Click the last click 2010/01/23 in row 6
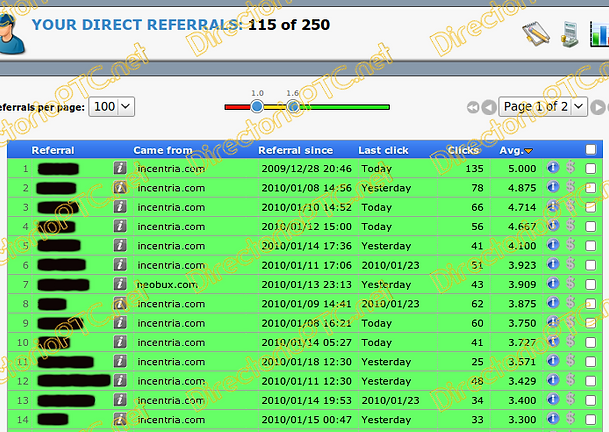 tap(391, 265)
